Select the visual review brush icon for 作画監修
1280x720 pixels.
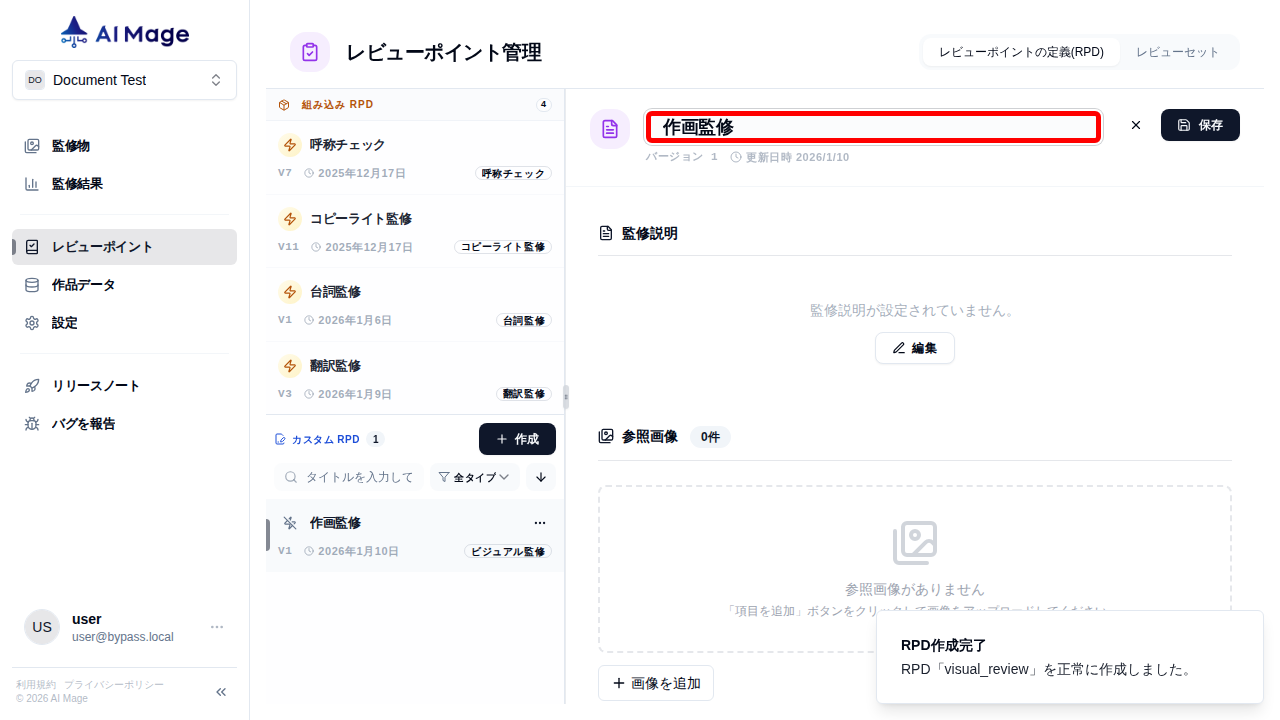[x=288, y=522]
